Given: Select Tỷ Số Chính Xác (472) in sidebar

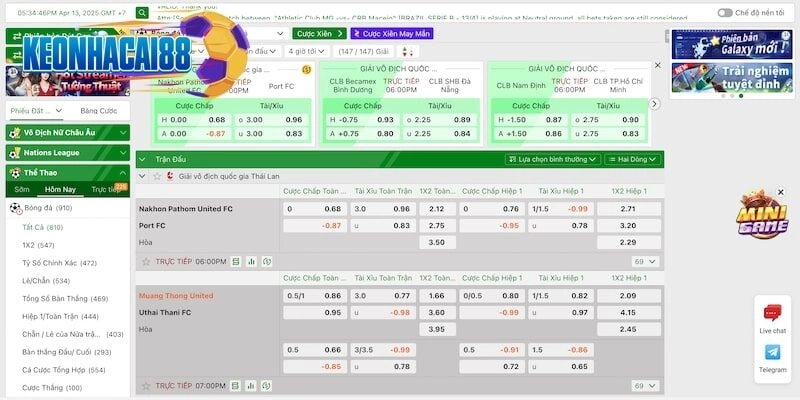Looking at the screenshot, I should pyautogui.click(x=59, y=263).
